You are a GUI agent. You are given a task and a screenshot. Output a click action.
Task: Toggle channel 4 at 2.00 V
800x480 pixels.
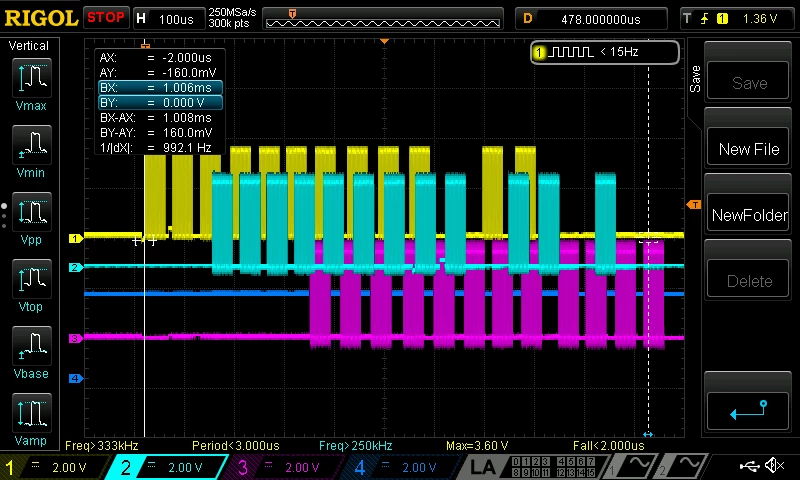[402, 467]
